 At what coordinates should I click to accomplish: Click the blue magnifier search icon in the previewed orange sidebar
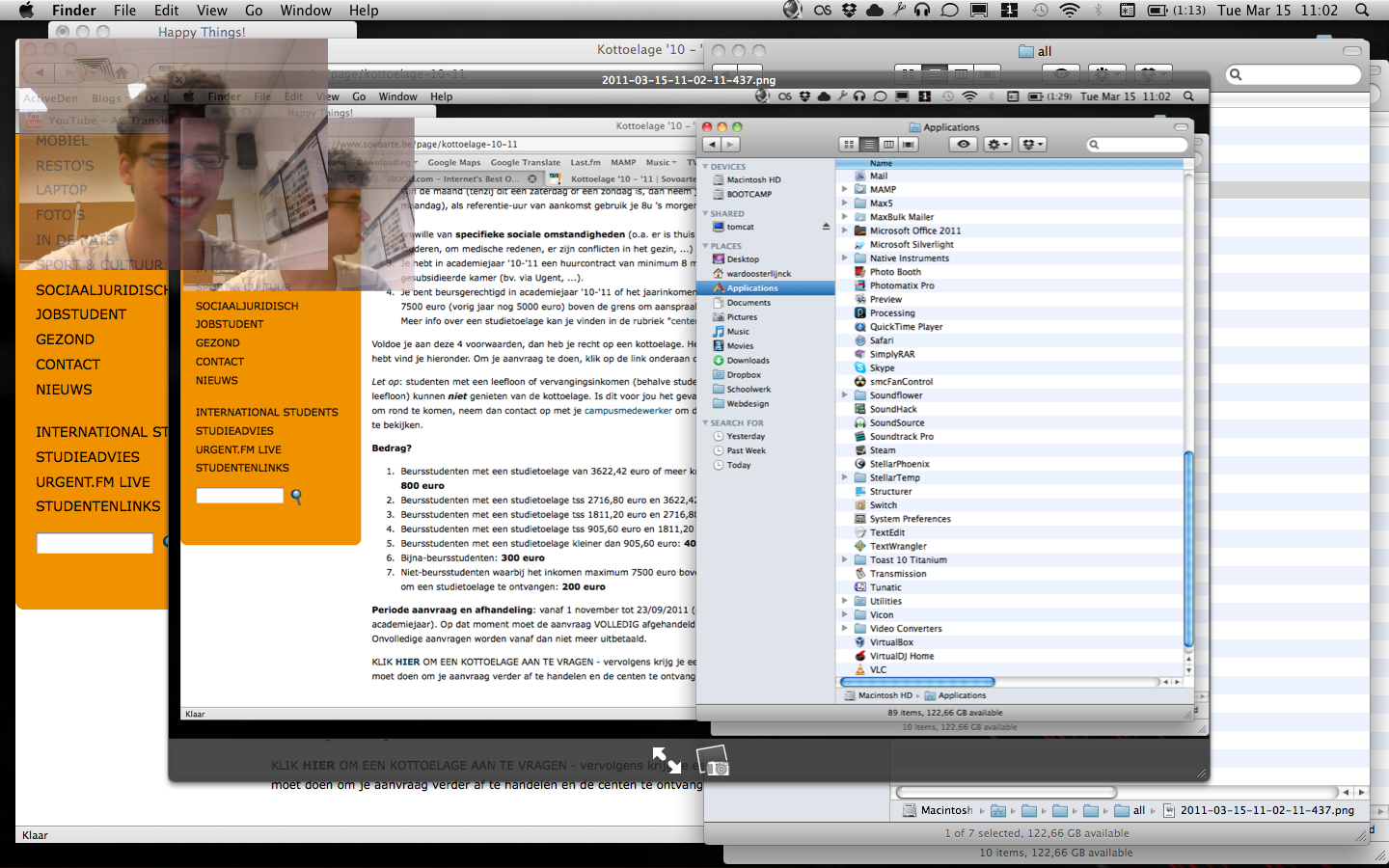[296, 497]
